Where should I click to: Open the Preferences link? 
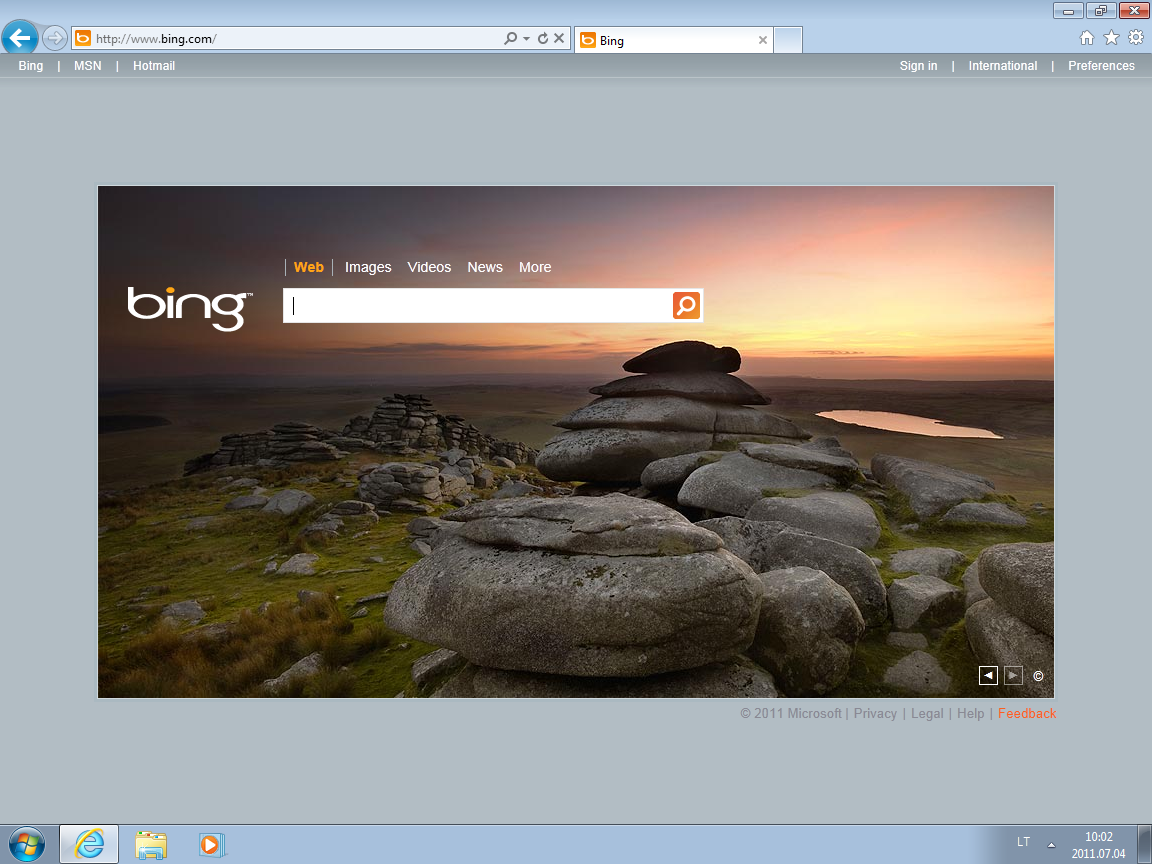click(x=1101, y=66)
